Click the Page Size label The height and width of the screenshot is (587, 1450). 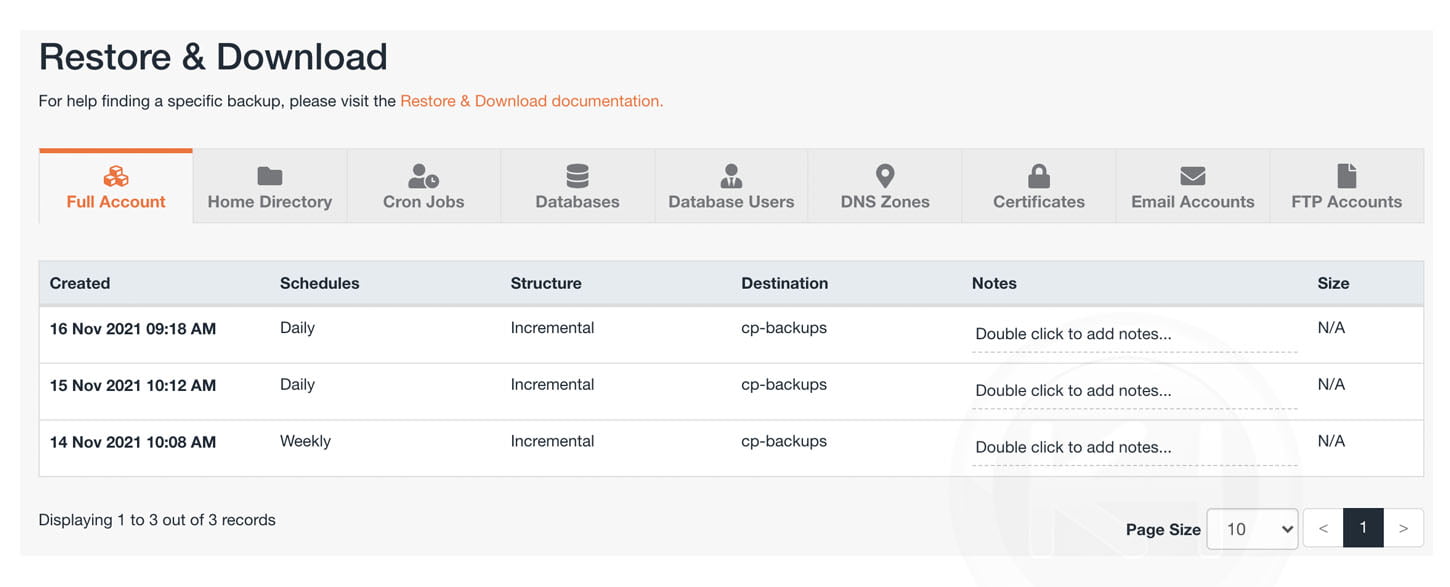(1163, 530)
